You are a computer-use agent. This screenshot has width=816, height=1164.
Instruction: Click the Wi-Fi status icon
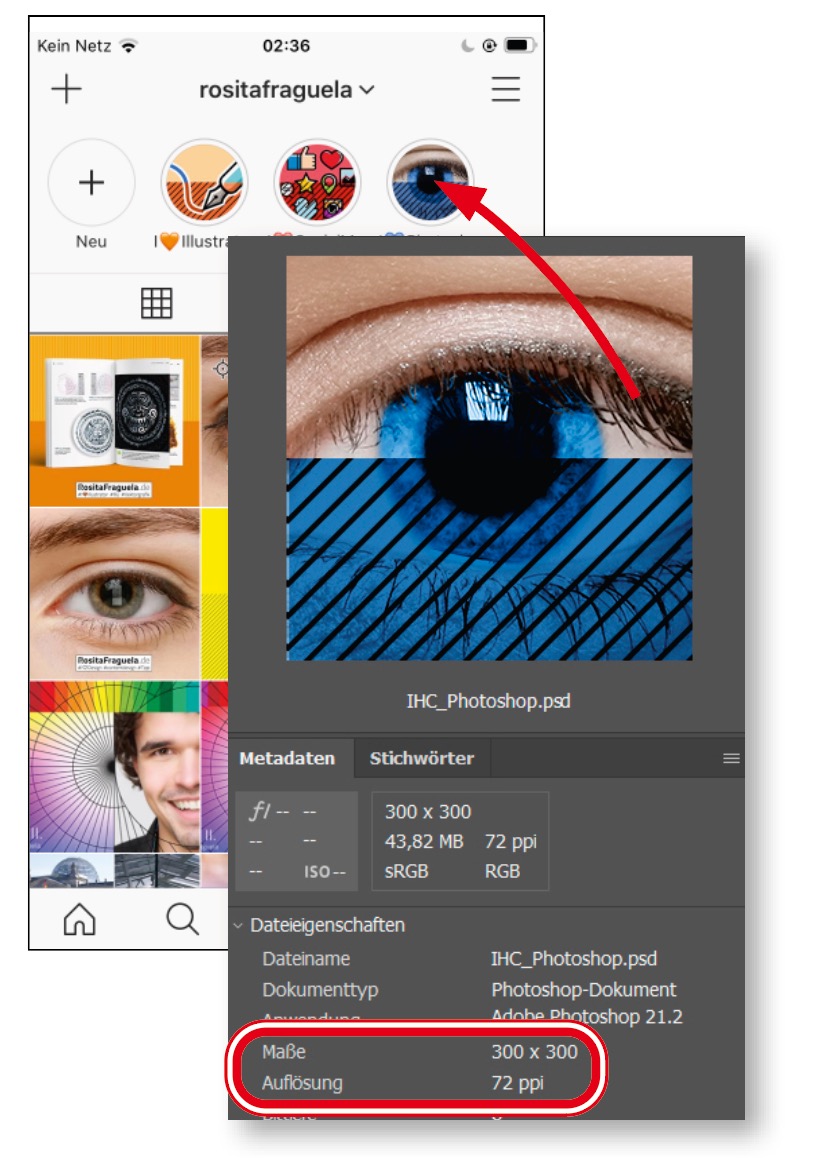(x=129, y=46)
